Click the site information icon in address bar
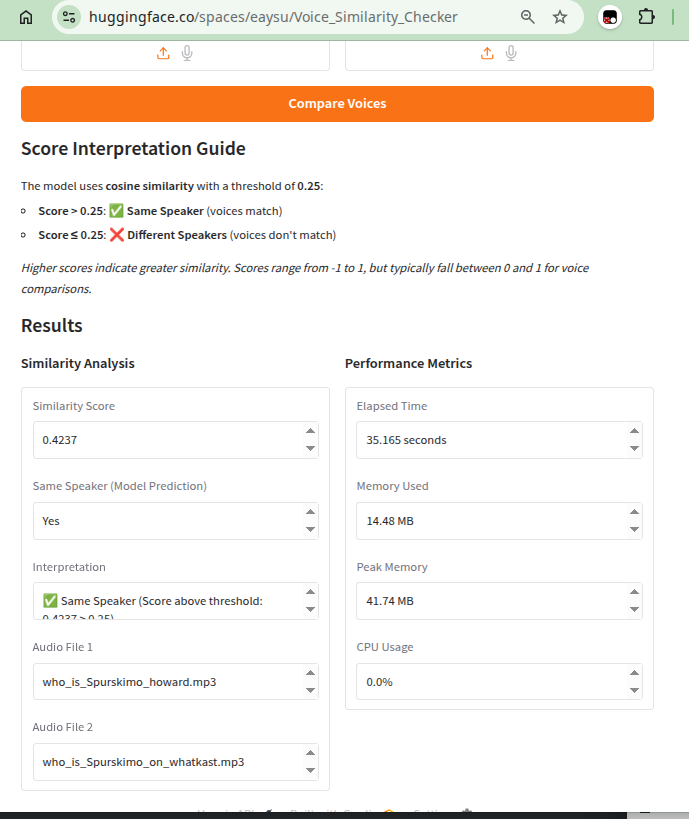 69,17
